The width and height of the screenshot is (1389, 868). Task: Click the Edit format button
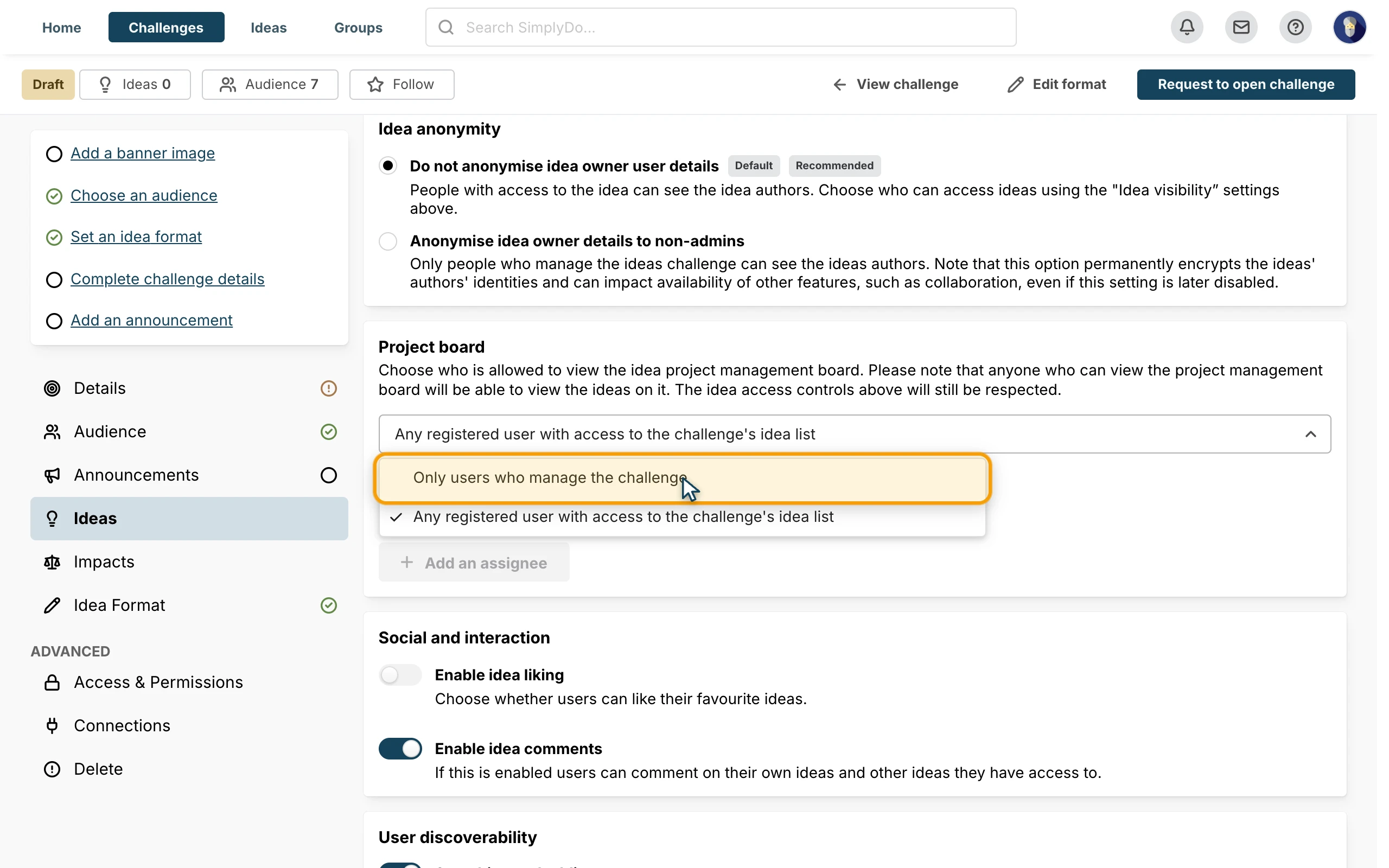point(1057,85)
